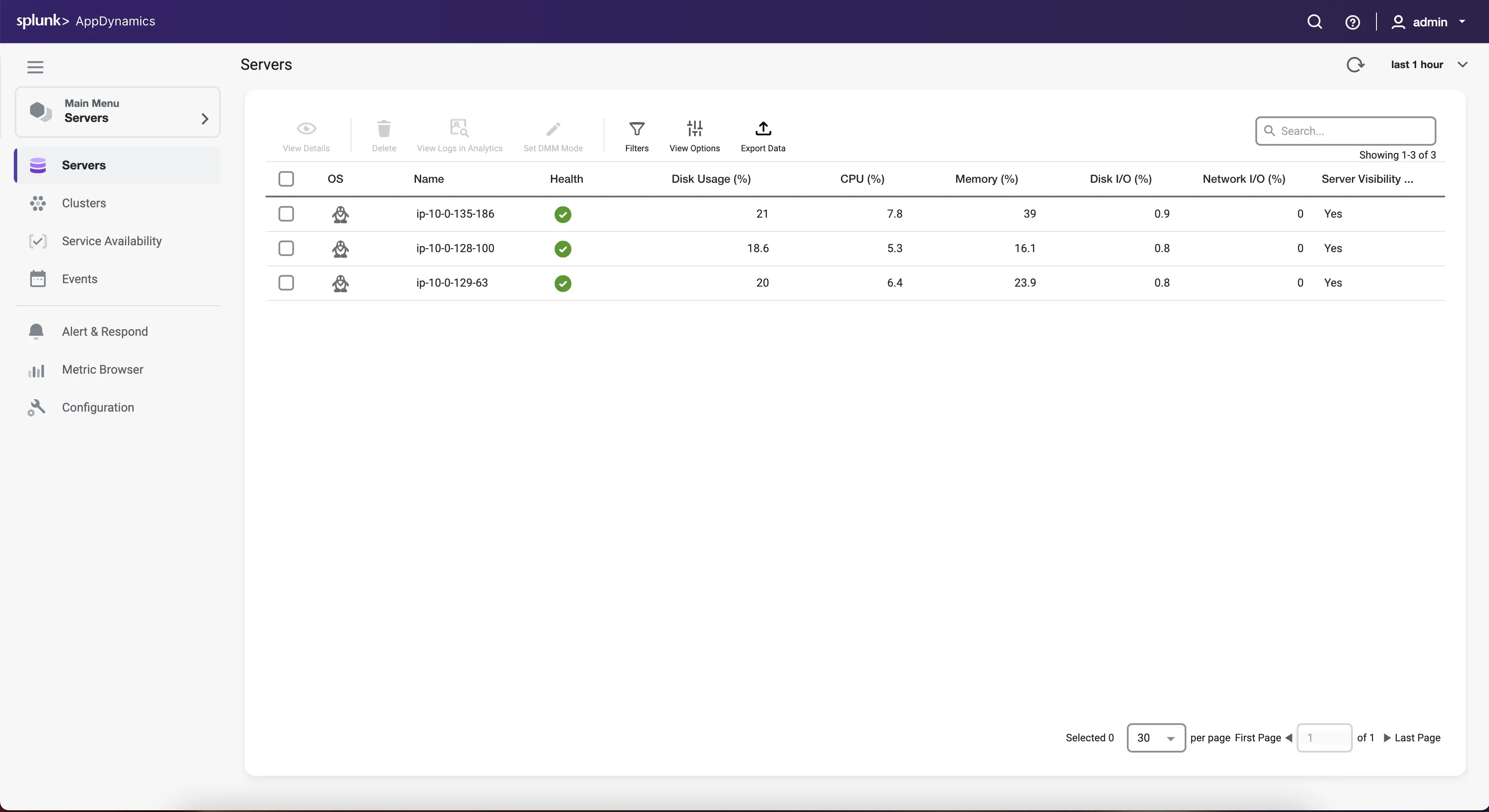1489x812 pixels.
Task: Refresh the Servers list
Action: [1355, 64]
